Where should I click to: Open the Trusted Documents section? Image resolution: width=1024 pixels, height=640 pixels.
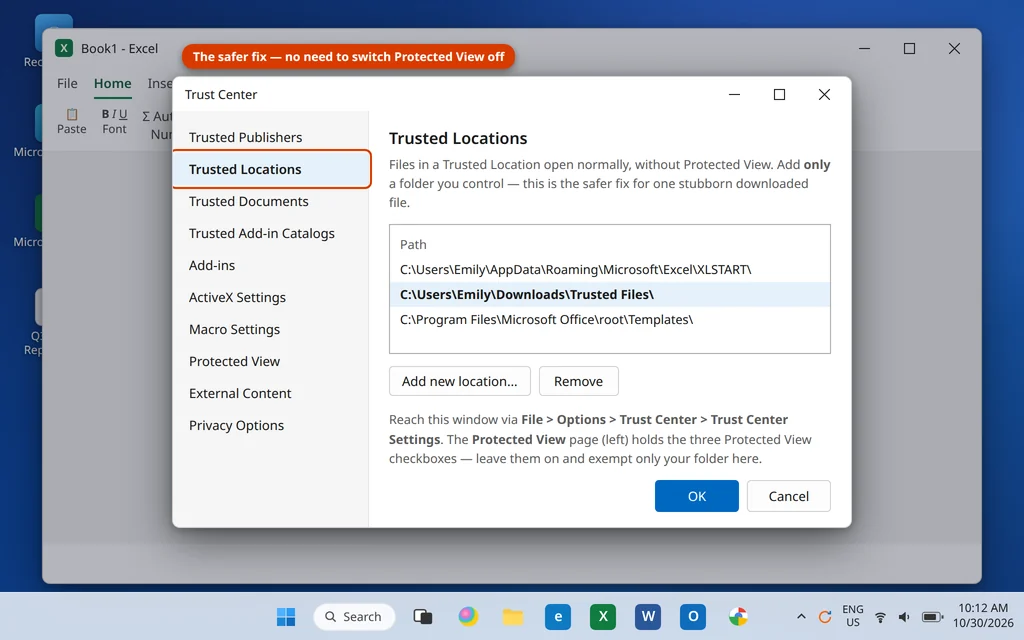coord(248,201)
